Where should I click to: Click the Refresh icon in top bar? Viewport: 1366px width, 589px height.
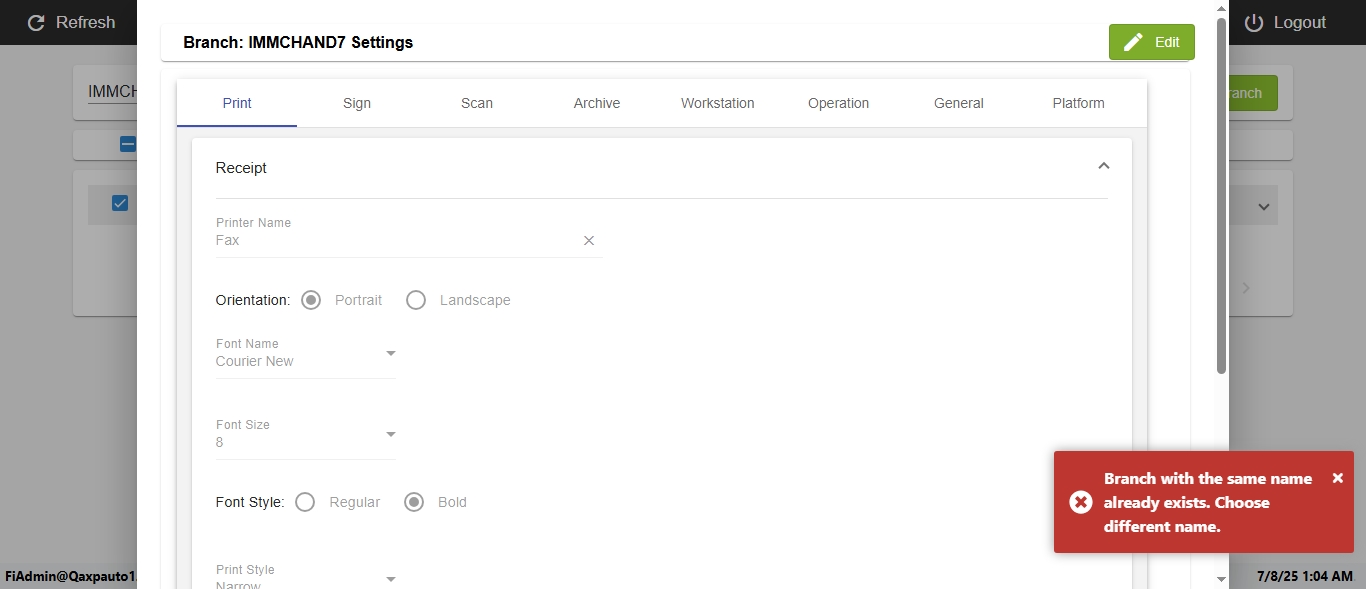coord(37,22)
